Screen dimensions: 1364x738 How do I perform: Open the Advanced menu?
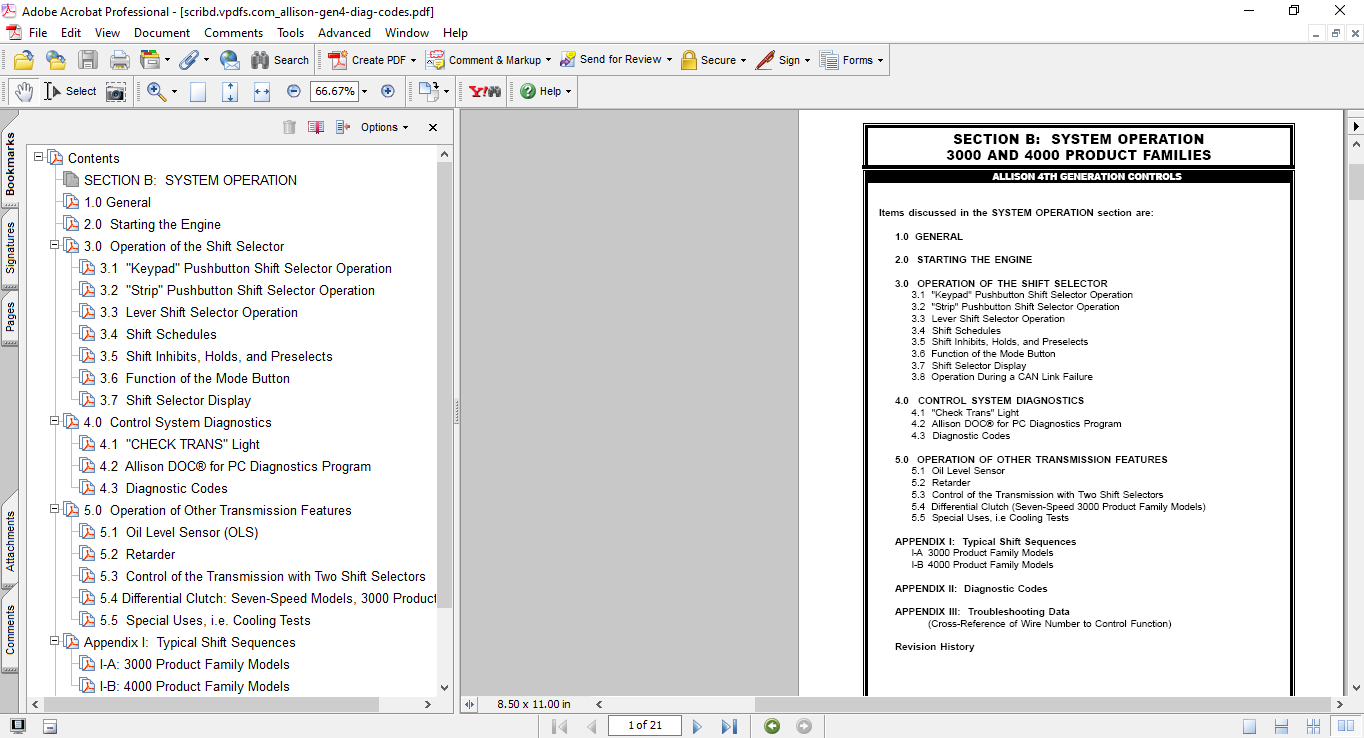[344, 33]
